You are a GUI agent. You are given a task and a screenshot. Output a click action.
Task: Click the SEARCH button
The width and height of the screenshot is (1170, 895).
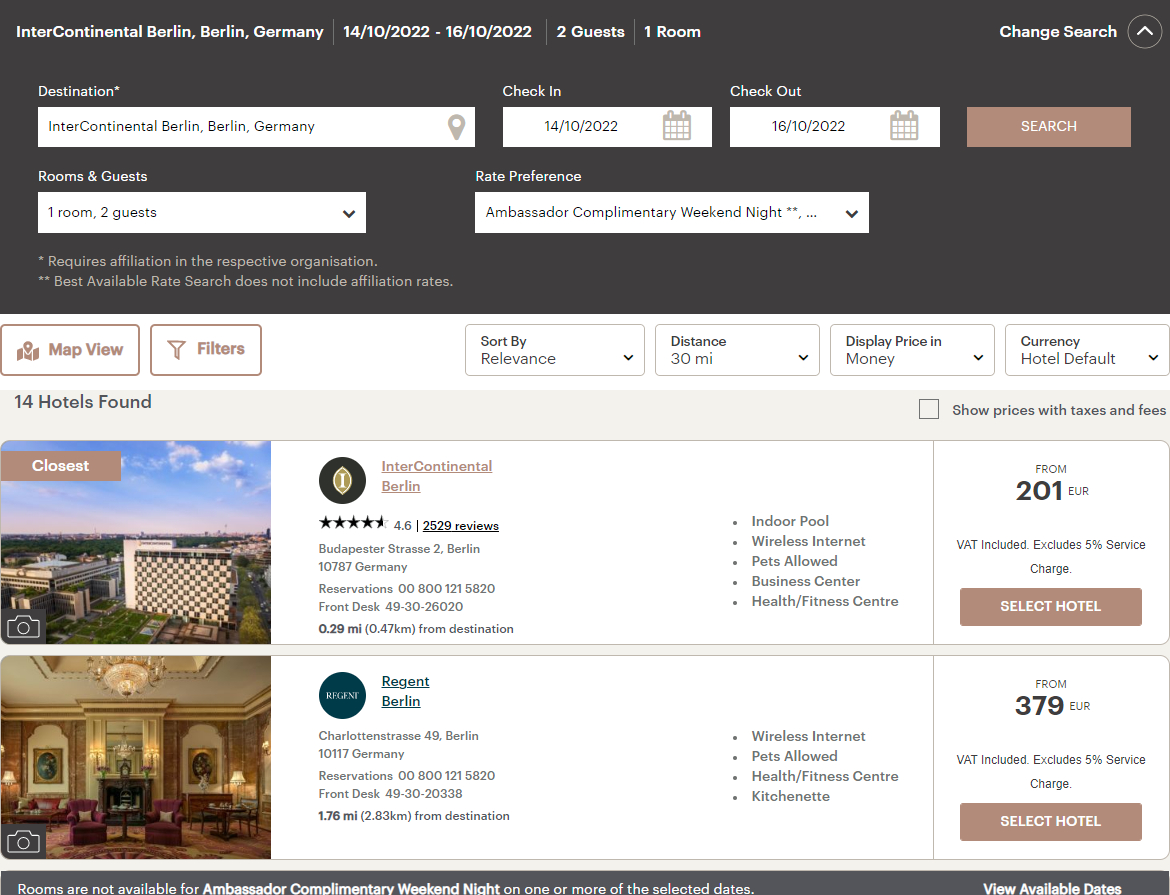(1048, 127)
